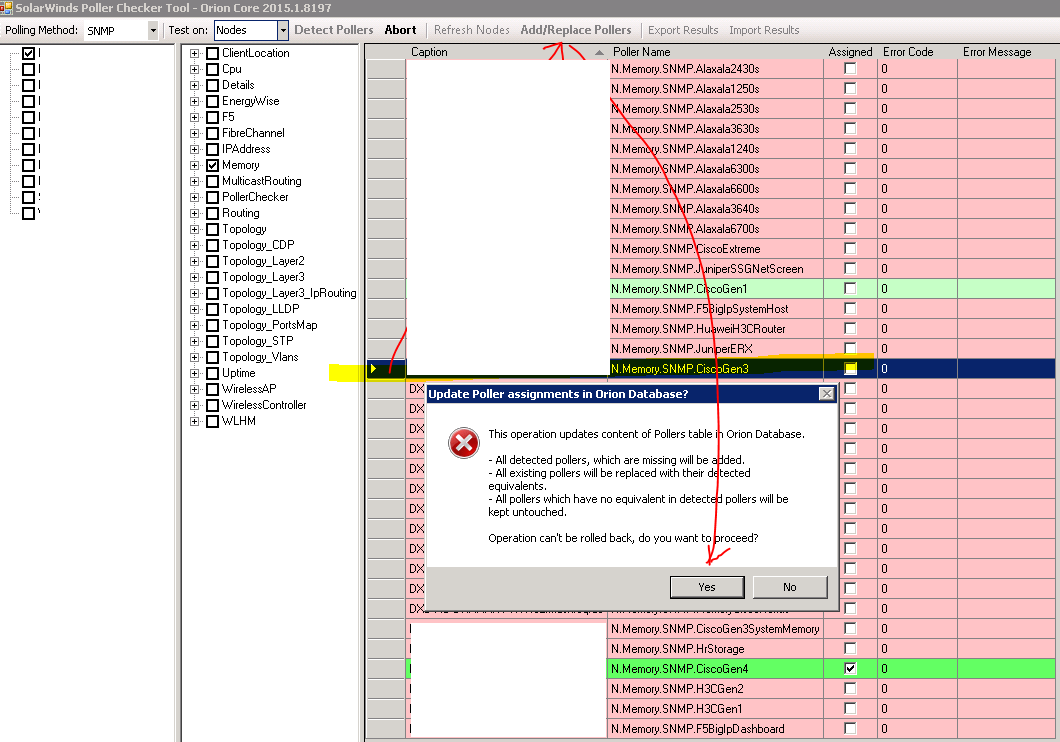This screenshot has height=742, width=1060.
Task: Toggle Assigned checkbox for CiscoGen4 poller
Action: point(850,668)
